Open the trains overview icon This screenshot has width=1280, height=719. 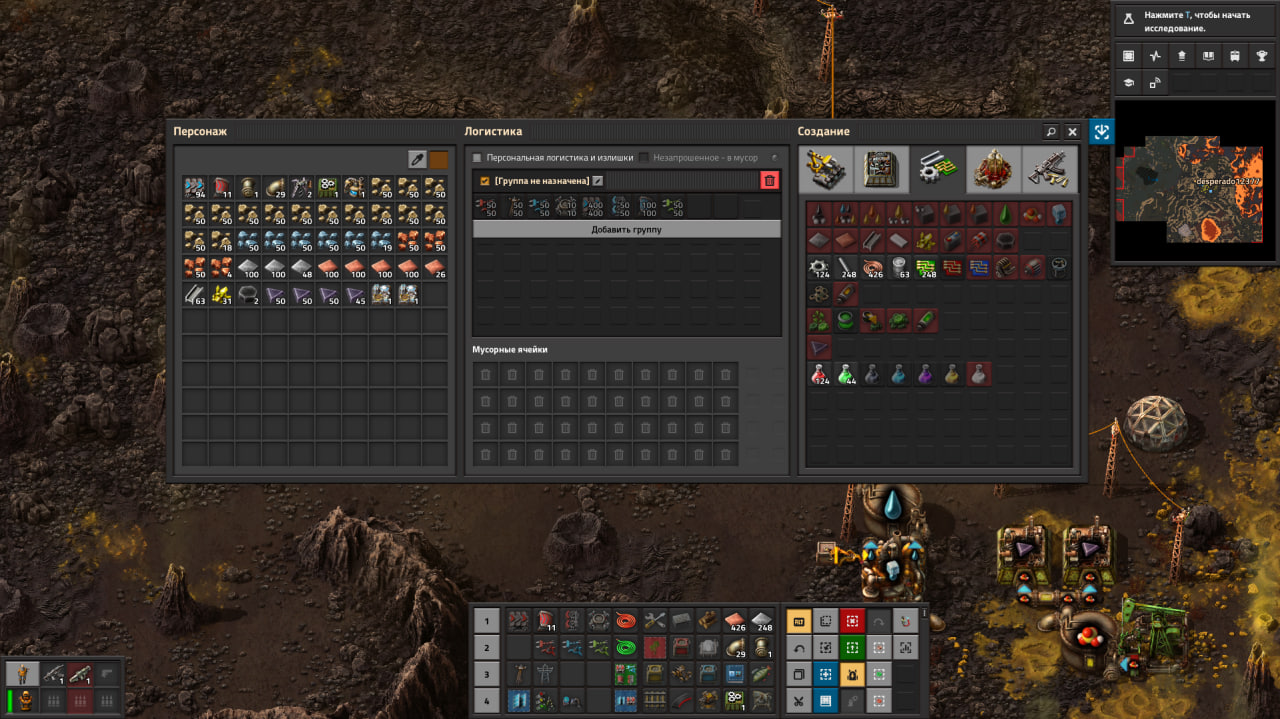click(1236, 56)
